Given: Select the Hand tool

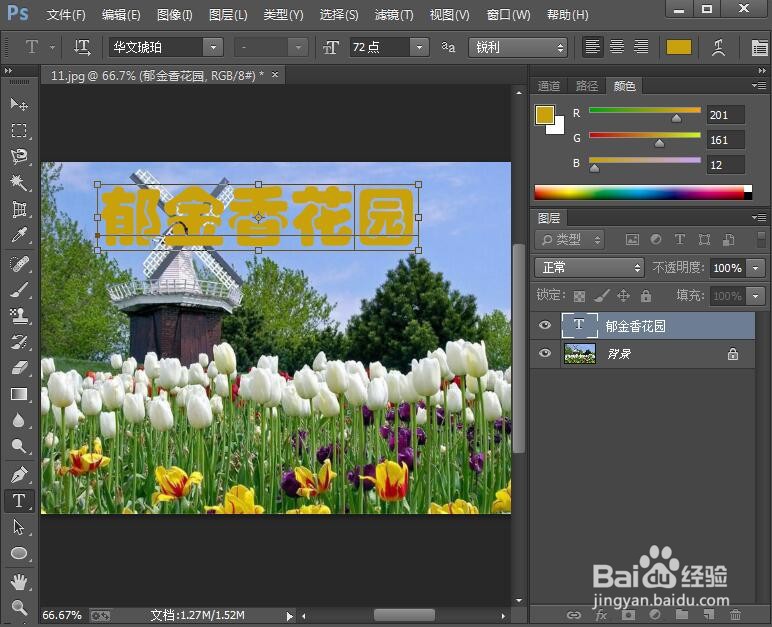Looking at the screenshot, I should (19, 582).
